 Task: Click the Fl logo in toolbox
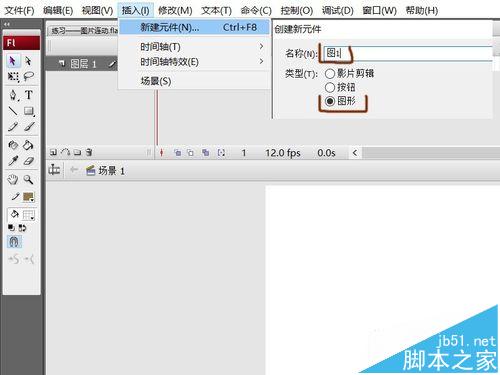pyautogui.click(x=22, y=43)
